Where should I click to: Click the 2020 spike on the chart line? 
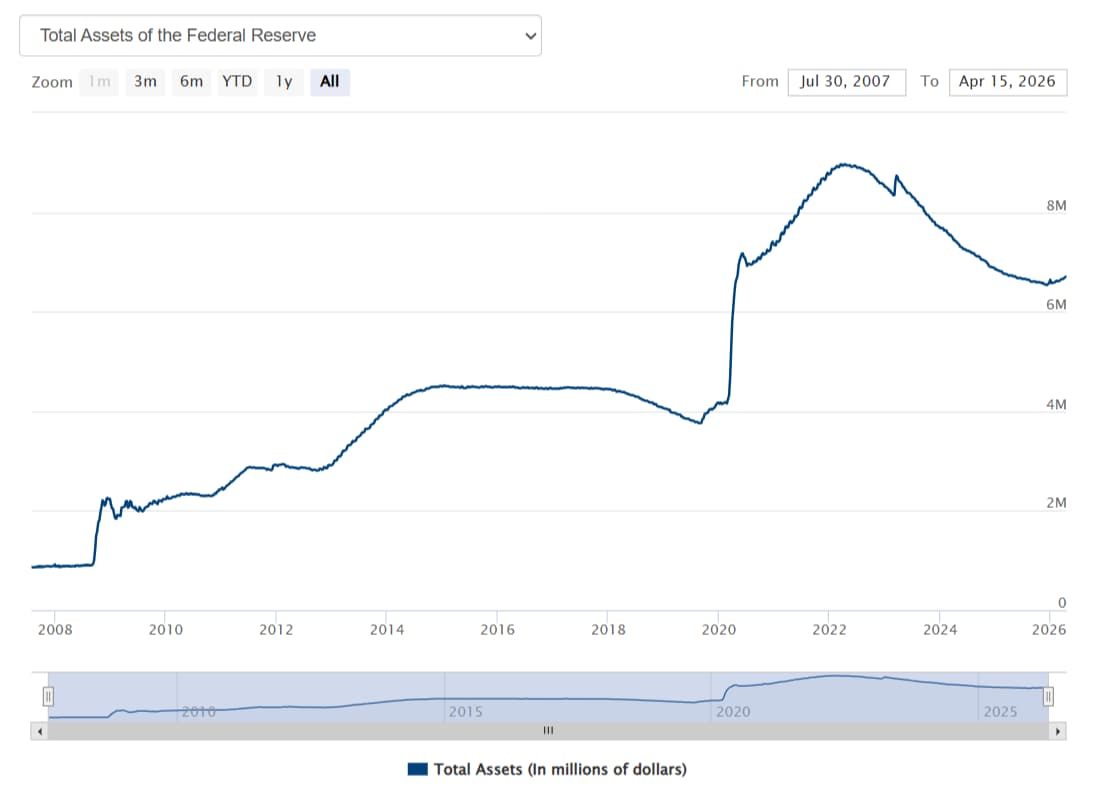coord(742,254)
